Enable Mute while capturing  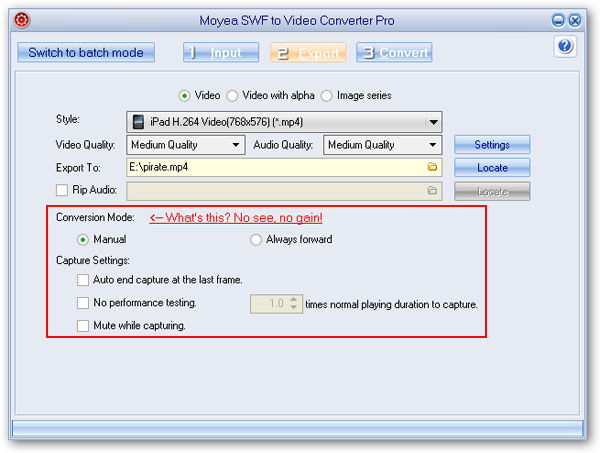point(83,326)
